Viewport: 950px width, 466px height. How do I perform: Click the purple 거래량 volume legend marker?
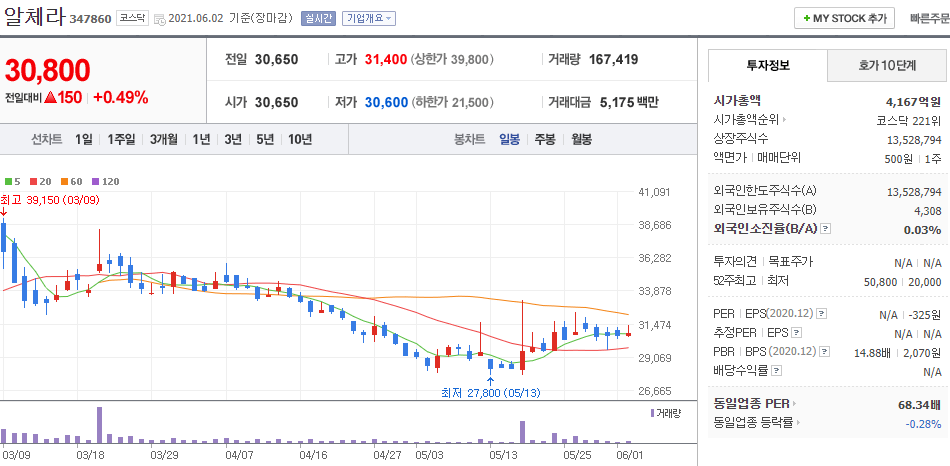click(x=652, y=413)
